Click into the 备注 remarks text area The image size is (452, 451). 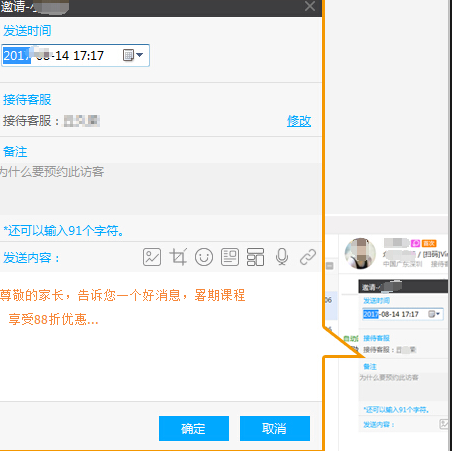pyautogui.click(x=161, y=189)
